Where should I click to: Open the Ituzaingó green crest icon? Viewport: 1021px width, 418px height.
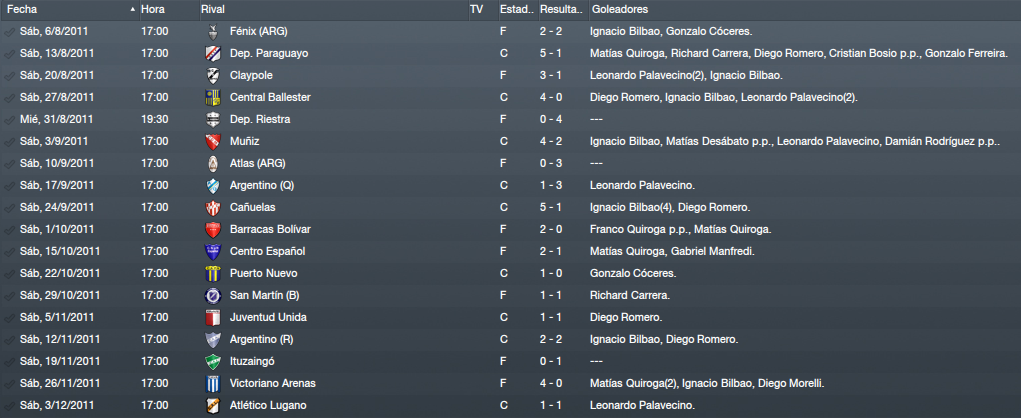pos(212,361)
